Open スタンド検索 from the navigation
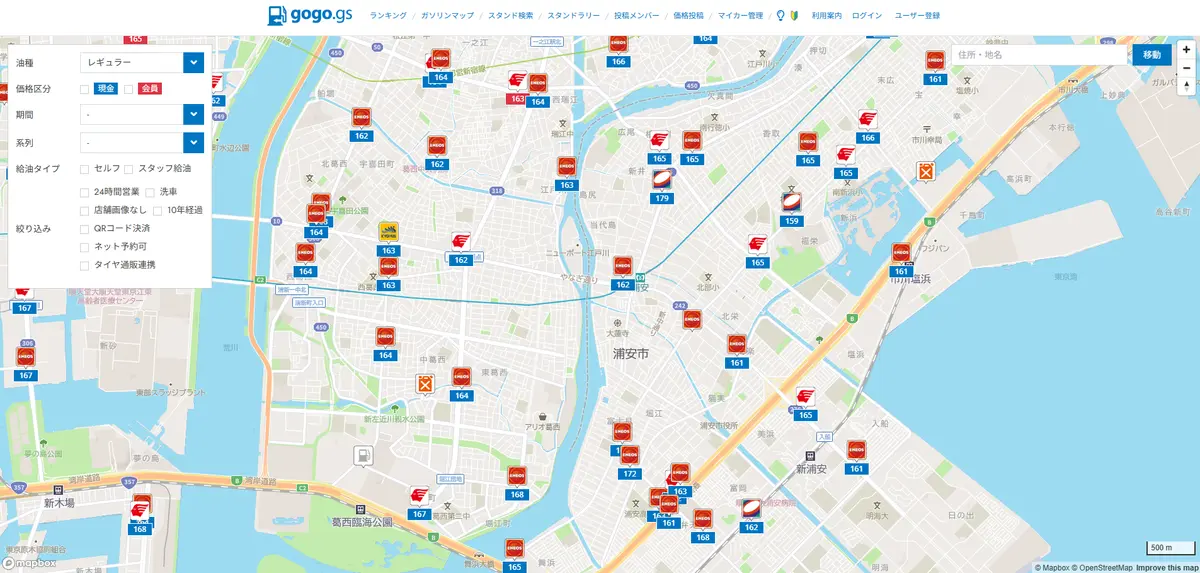This screenshot has width=1200, height=573. (x=511, y=16)
